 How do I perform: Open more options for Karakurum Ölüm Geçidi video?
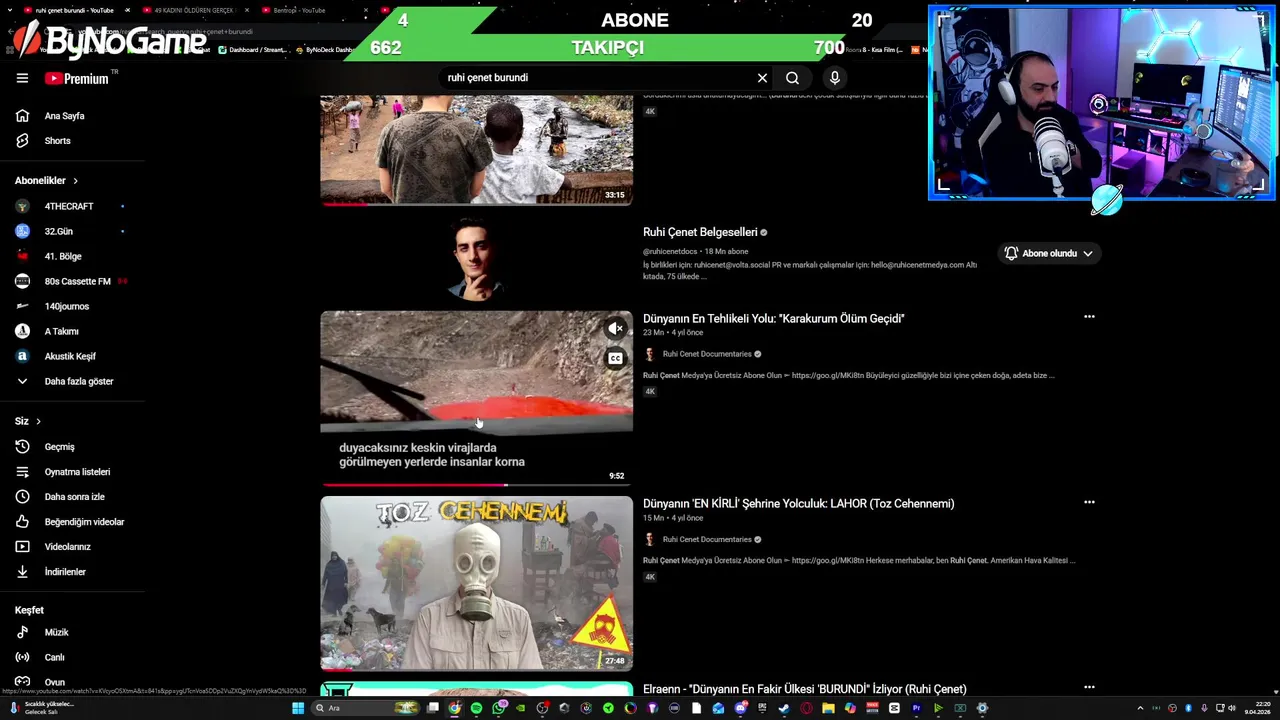pyautogui.click(x=1089, y=317)
